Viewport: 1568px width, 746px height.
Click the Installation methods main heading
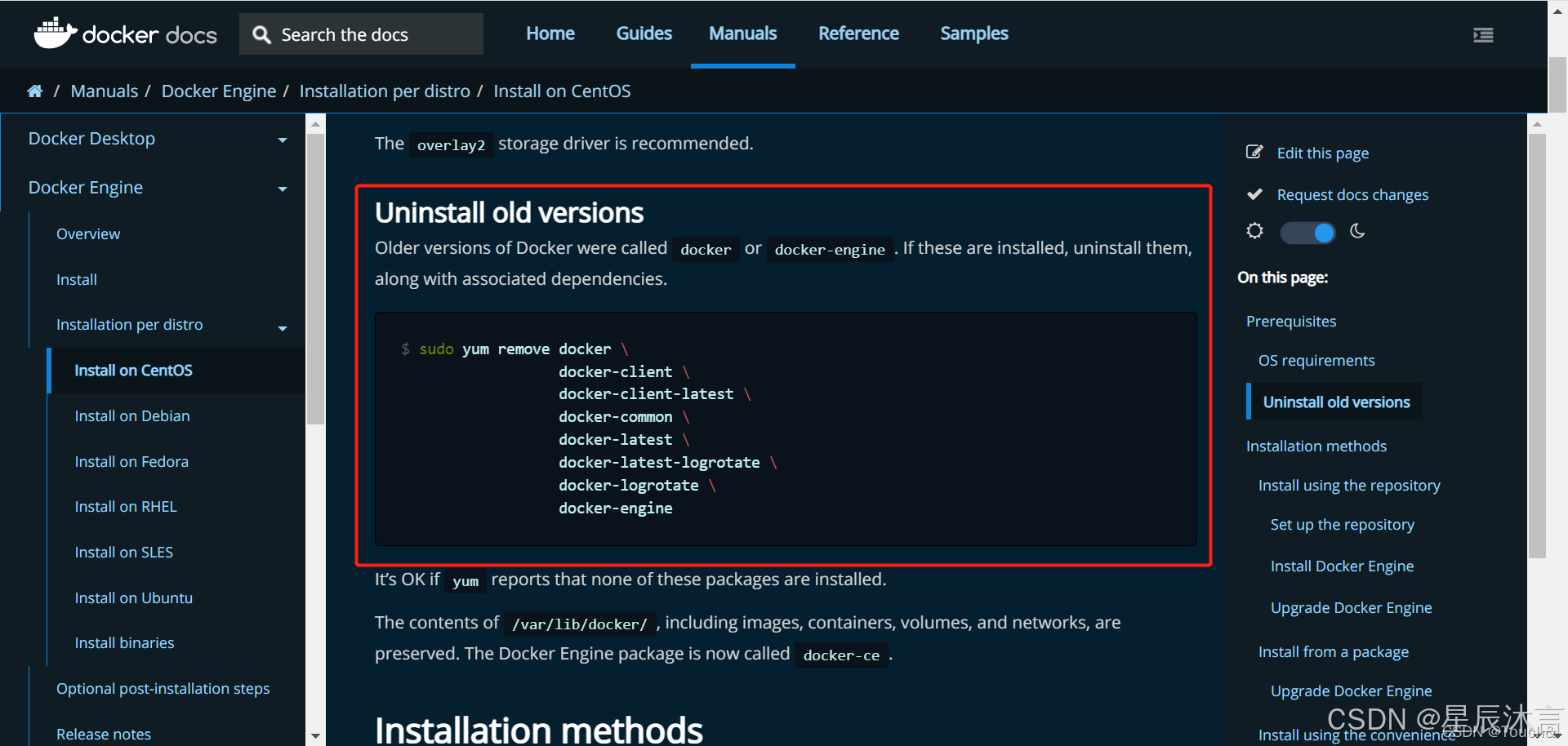(539, 730)
